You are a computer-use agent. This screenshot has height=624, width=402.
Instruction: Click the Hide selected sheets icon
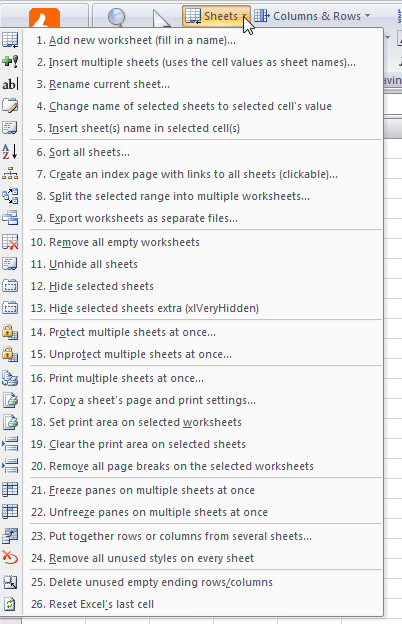(10, 286)
